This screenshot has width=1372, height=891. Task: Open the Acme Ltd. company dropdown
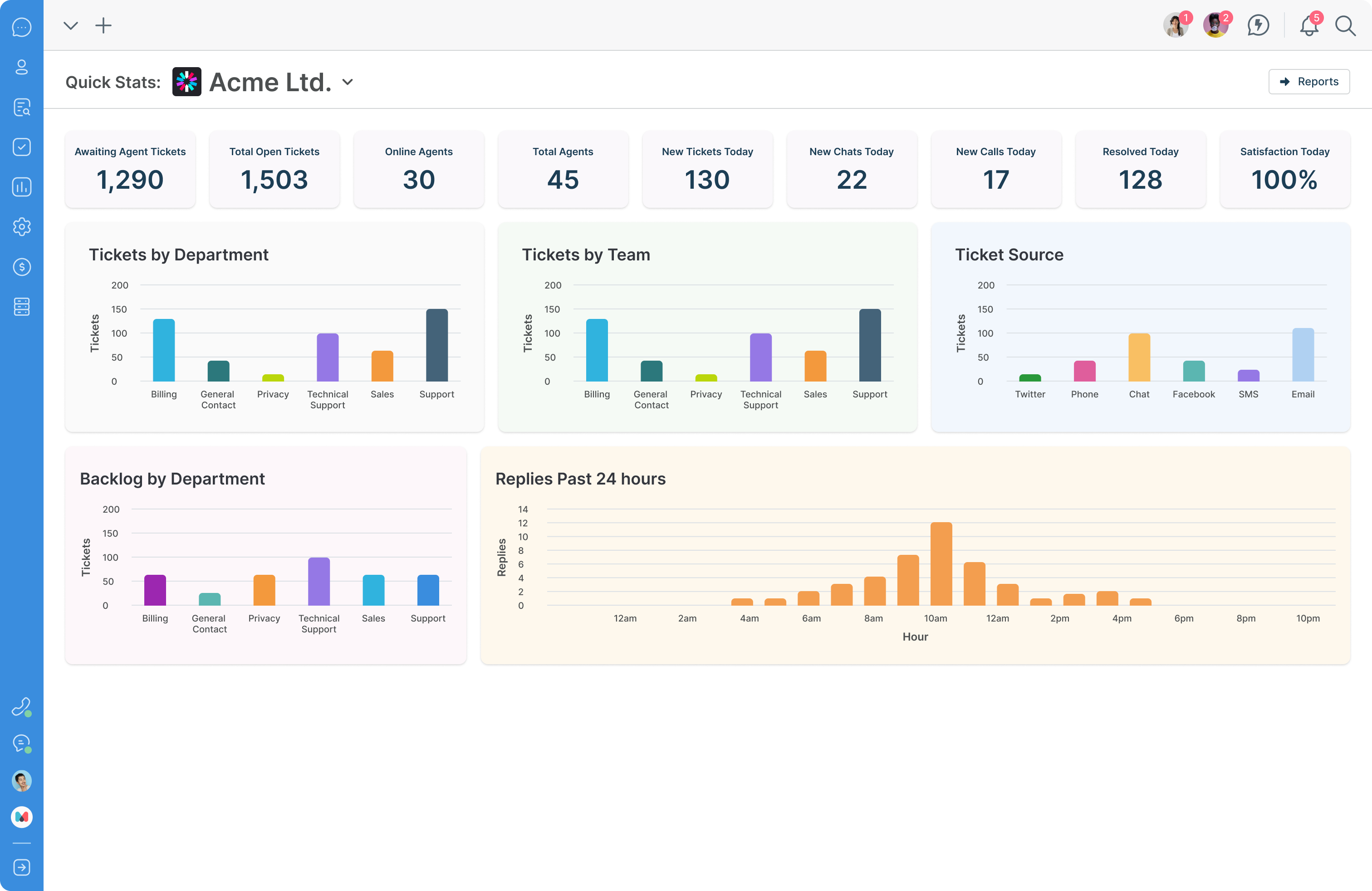(x=347, y=82)
